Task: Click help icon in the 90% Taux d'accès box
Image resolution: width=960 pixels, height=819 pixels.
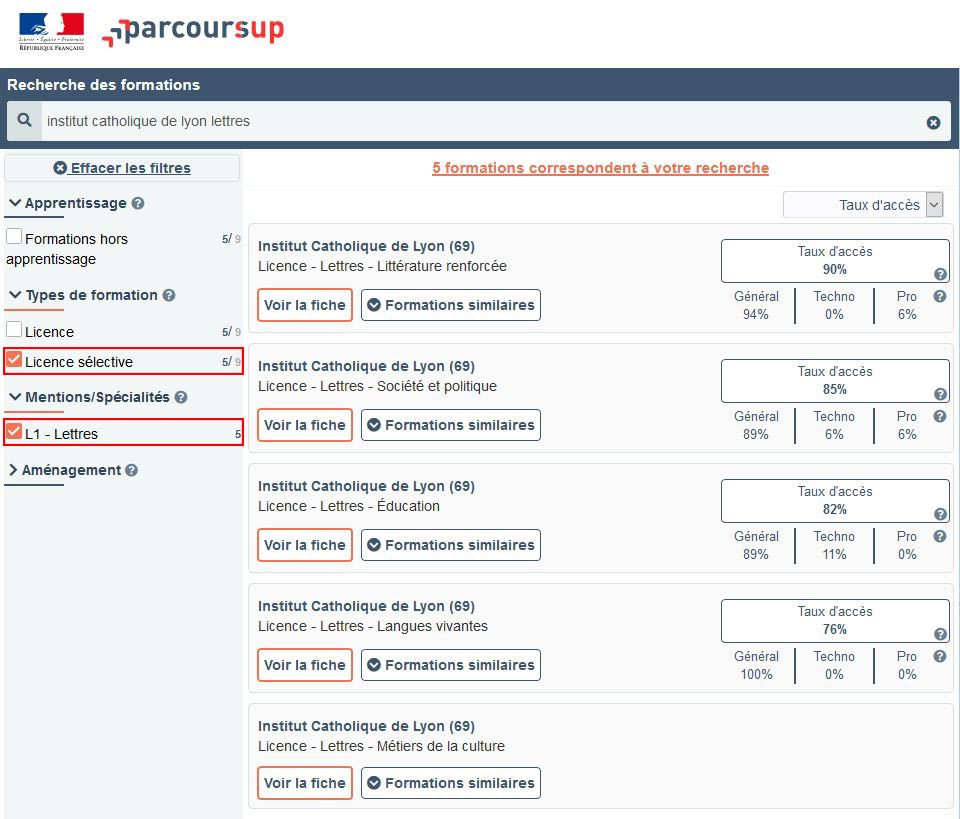Action: (x=940, y=274)
